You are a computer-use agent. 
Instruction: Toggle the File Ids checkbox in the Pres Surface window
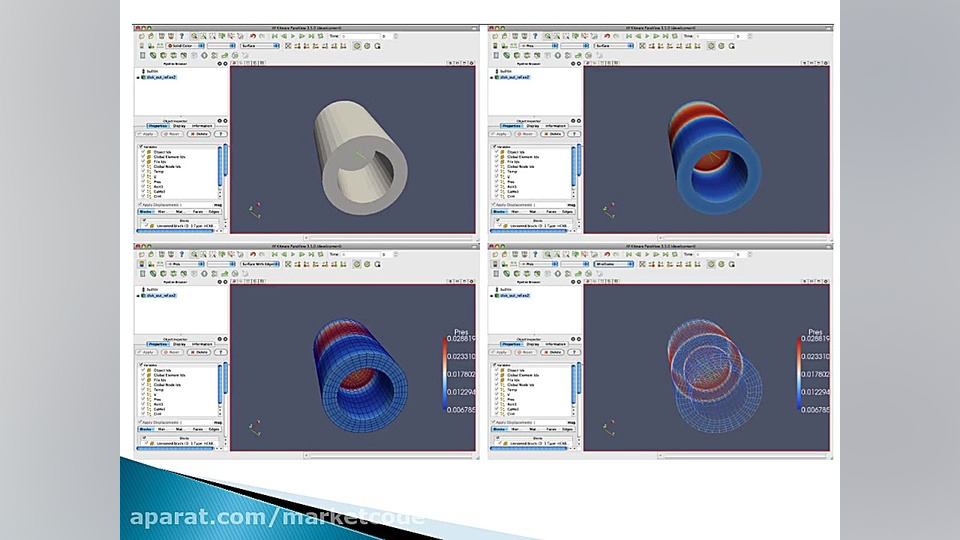[x=497, y=162]
